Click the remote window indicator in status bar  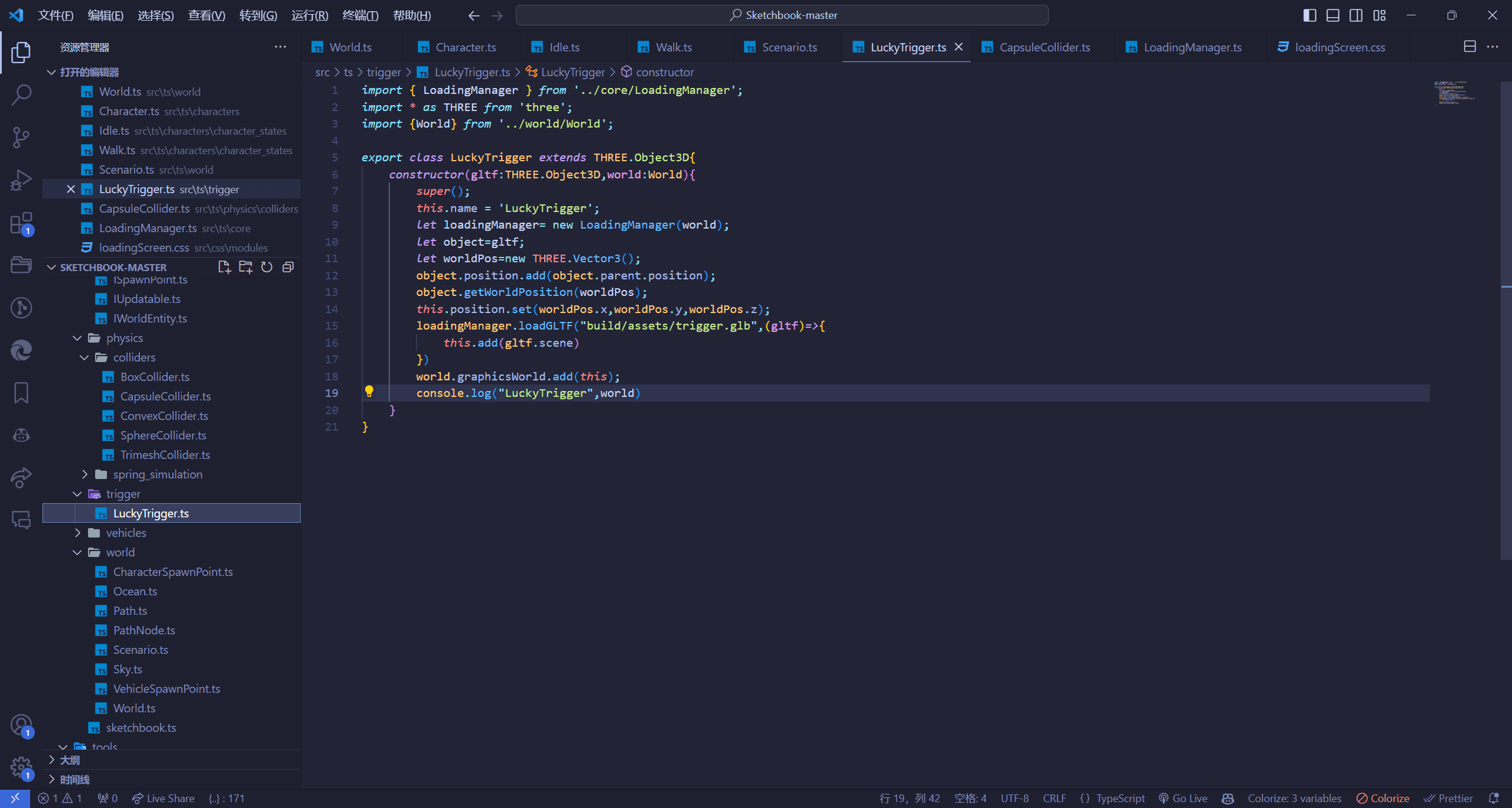[15, 798]
